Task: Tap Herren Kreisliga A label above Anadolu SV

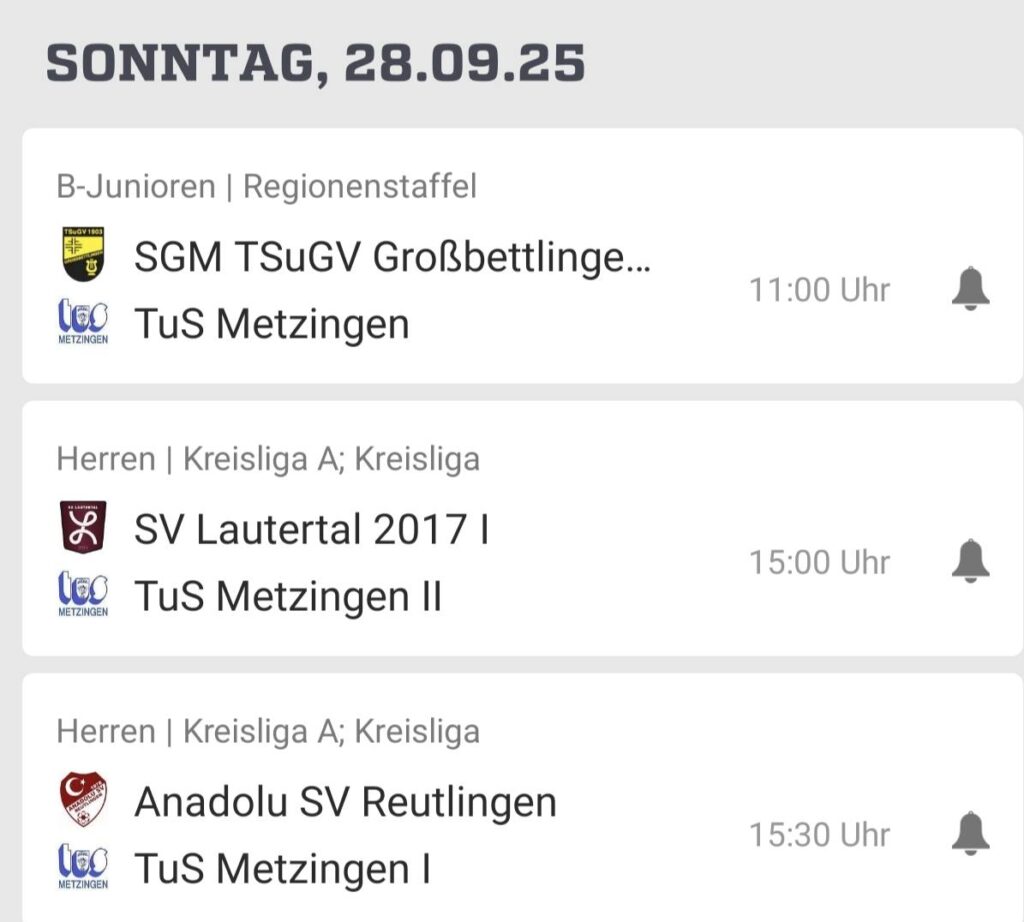Action: (x=268, y=731)
